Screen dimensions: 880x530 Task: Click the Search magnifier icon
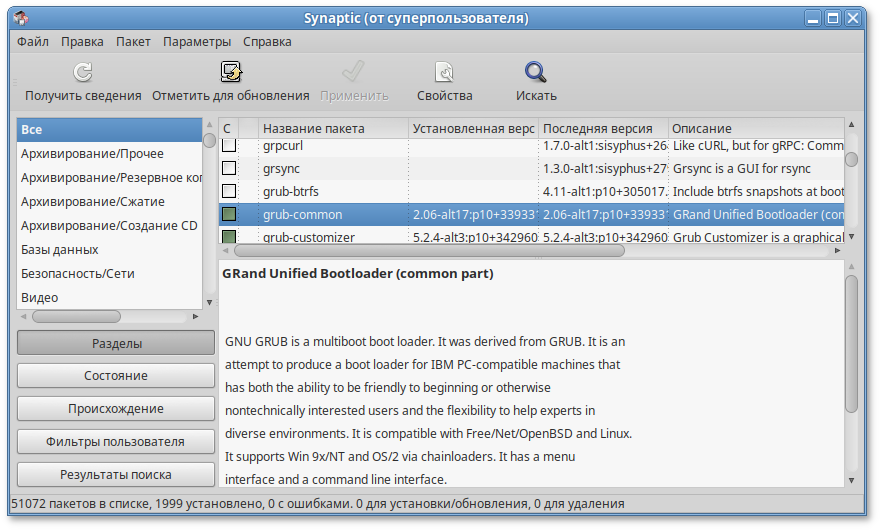(536, 72)
